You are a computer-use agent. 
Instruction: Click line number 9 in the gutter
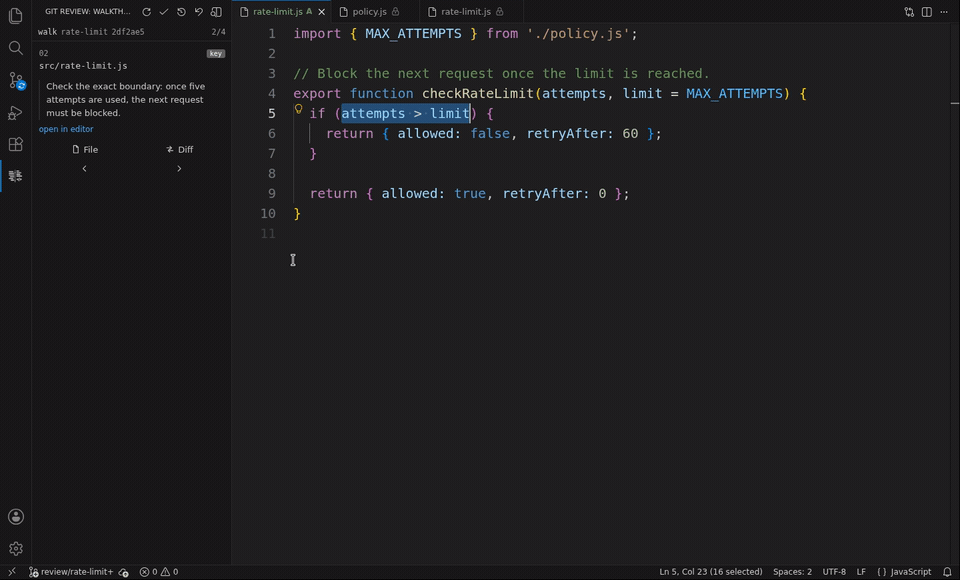tap(272, 194)
